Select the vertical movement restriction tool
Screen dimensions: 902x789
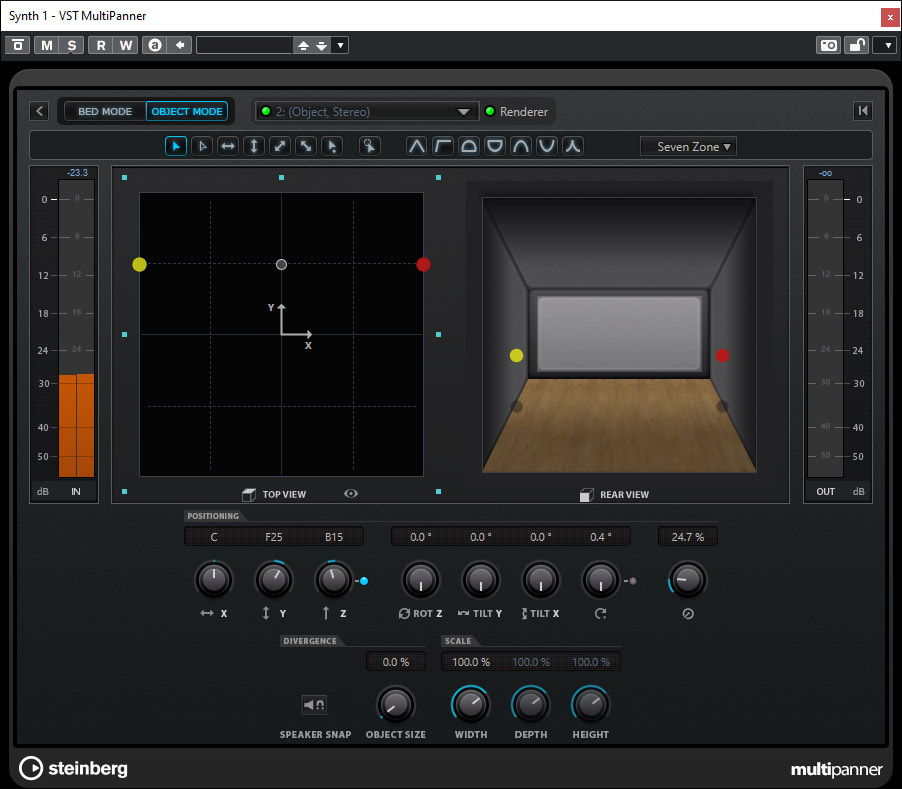[x=254, y=146]
